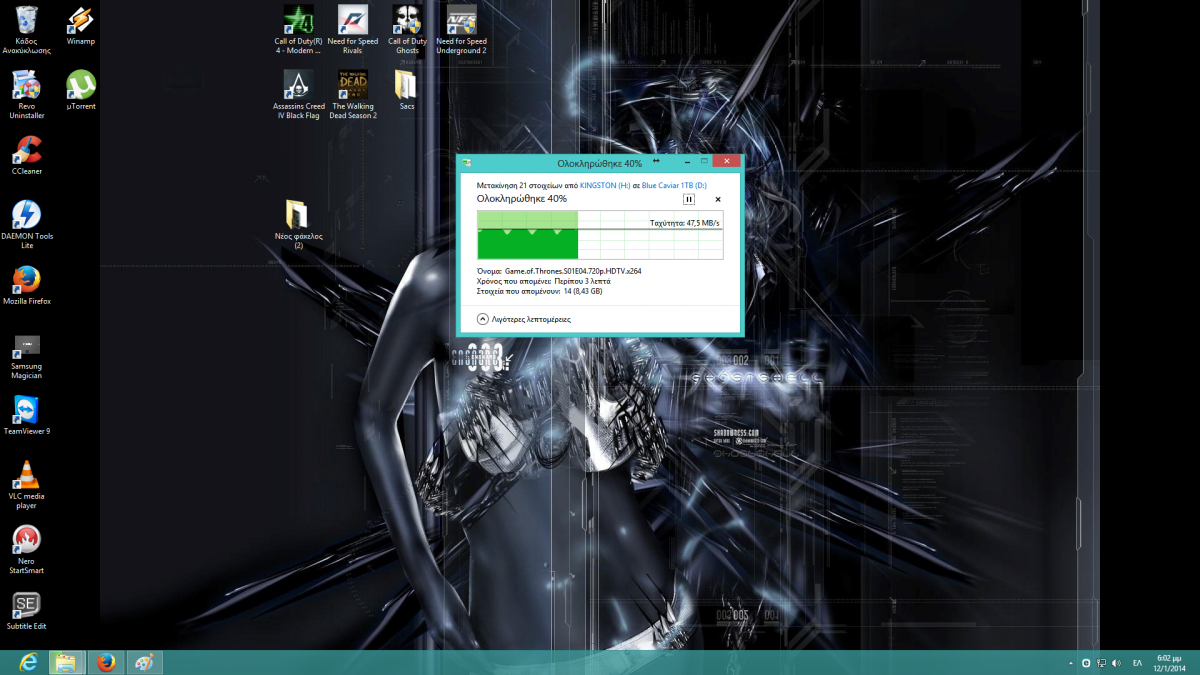Screen dimensions: 1200x675
Task: Open Internet Explorer from the taskbar
Action: click(27, 662)
